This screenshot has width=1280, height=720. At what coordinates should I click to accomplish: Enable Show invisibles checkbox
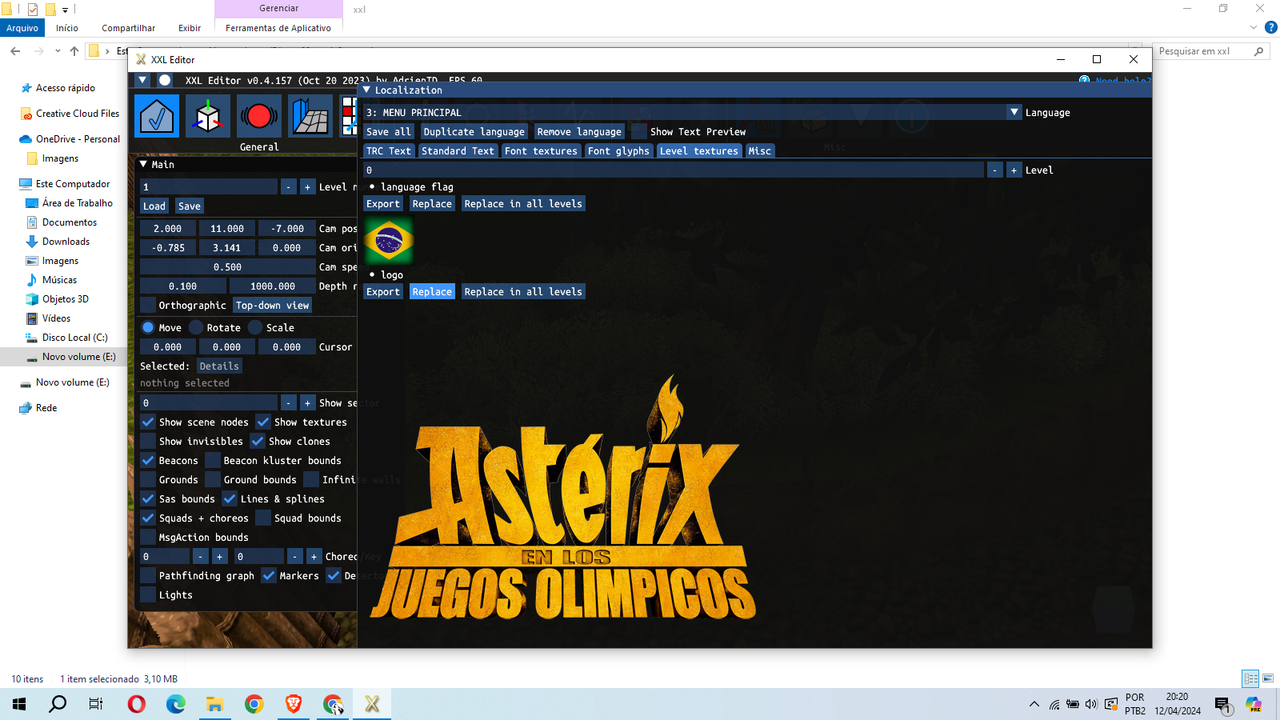[148, 441]
